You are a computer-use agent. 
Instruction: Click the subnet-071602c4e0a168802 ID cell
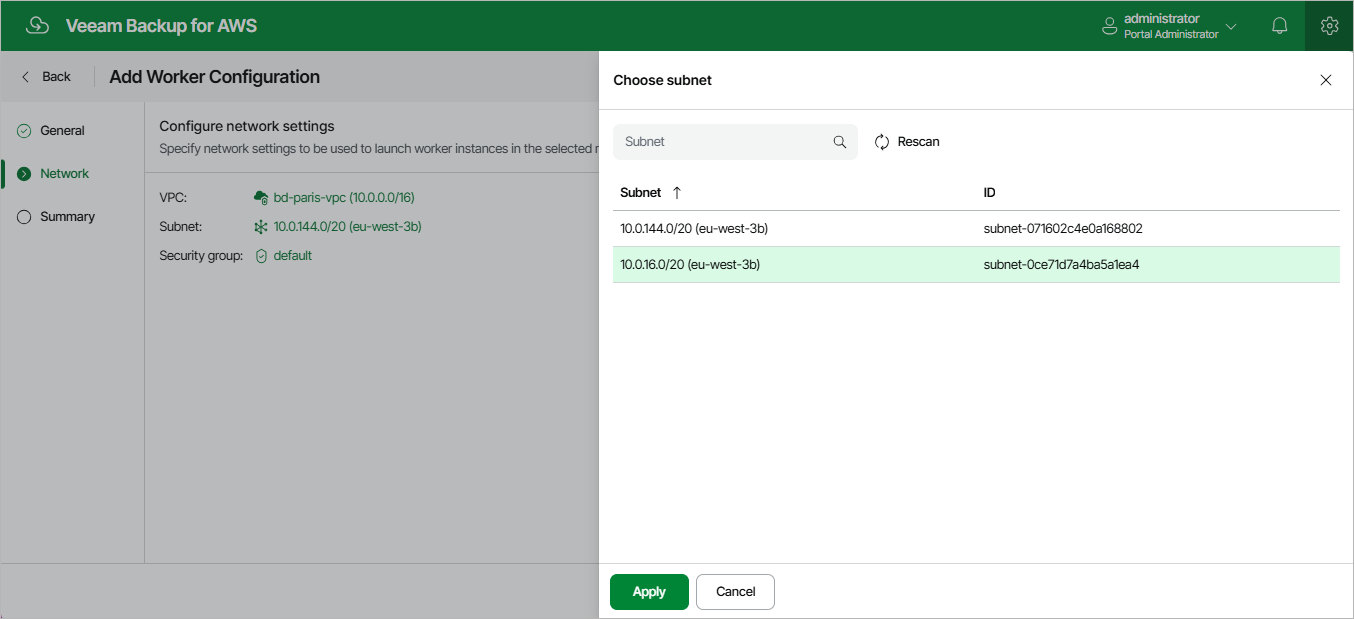pyautogui.click(x=1063, y=229)
